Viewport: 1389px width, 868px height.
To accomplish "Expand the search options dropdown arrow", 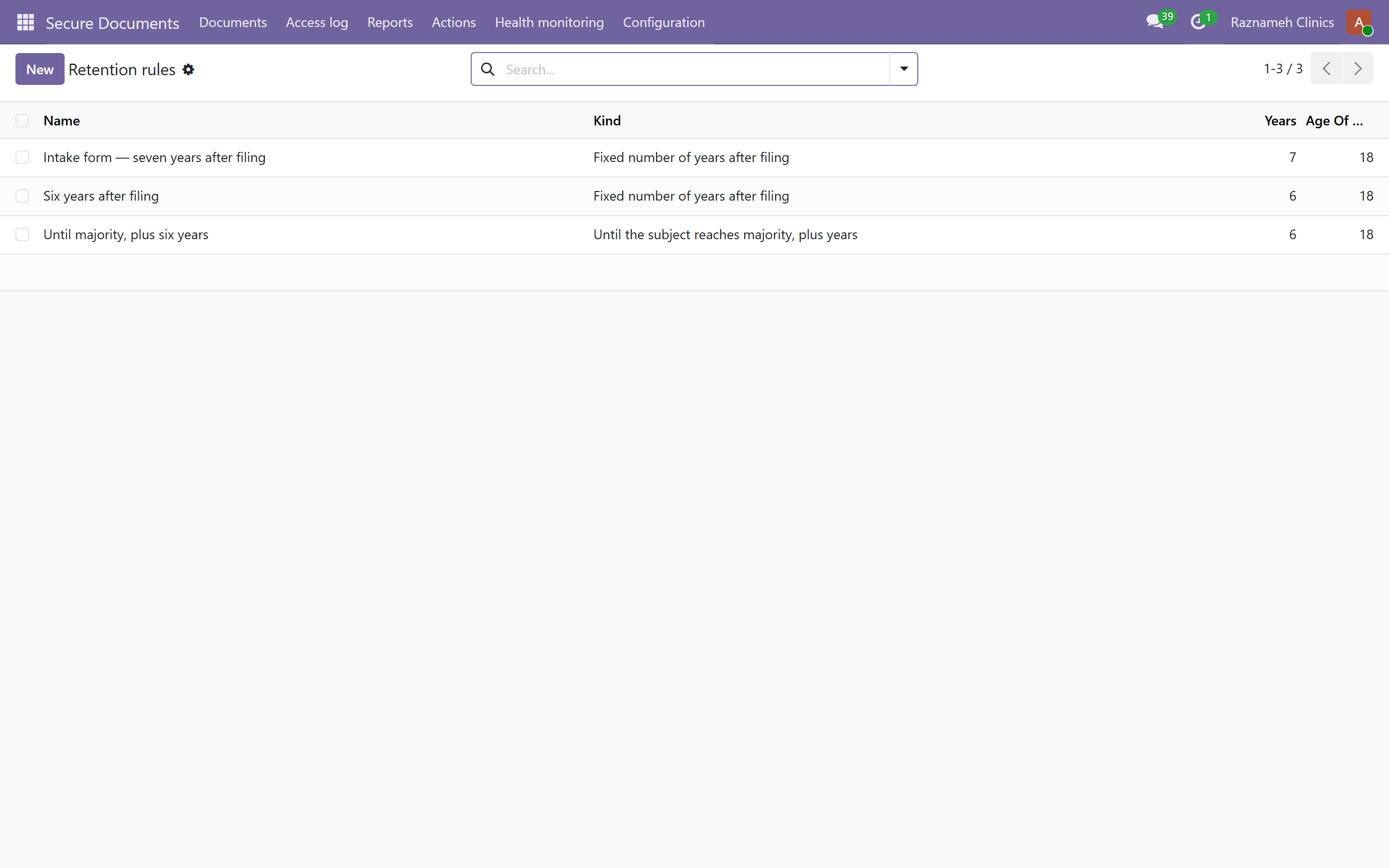I will [x=903, y=69].
